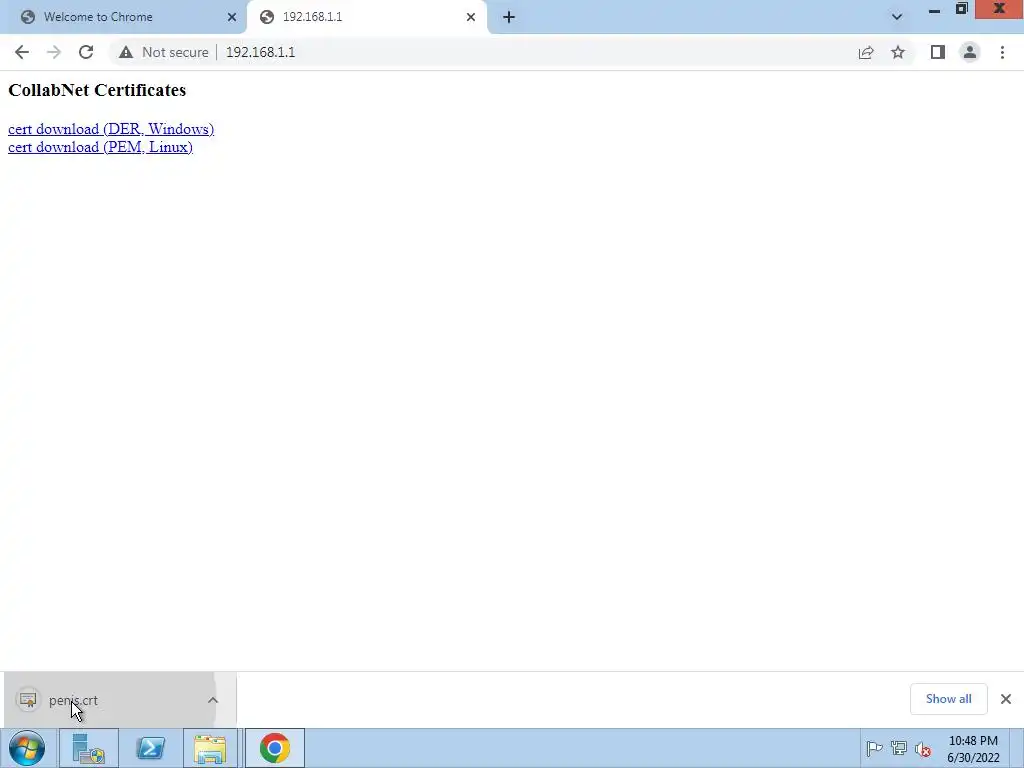Screen dimensions: 1024x768
Task: Open the clock showing 10:48 PM
Action: point(973,749)
